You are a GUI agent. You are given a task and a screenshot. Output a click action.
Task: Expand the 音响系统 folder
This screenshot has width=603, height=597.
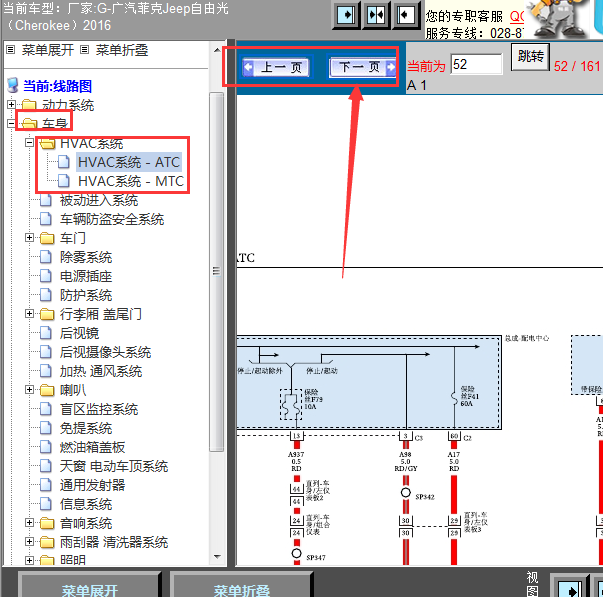[29, 523]
